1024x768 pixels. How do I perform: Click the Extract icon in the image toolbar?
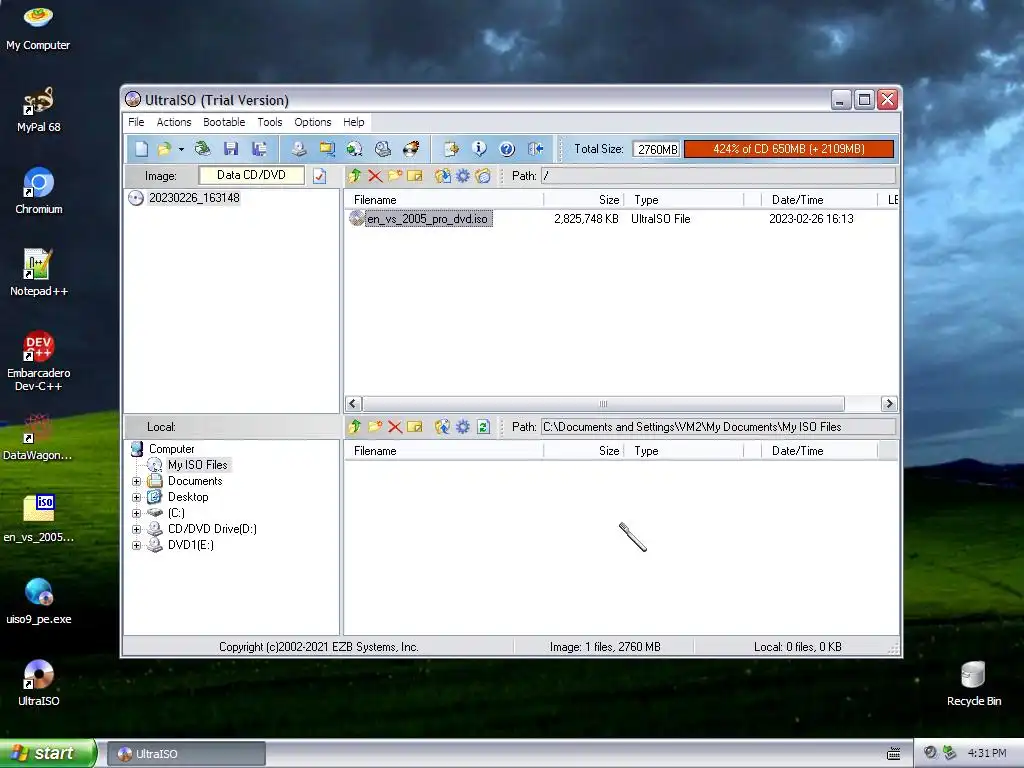[443, 176]
